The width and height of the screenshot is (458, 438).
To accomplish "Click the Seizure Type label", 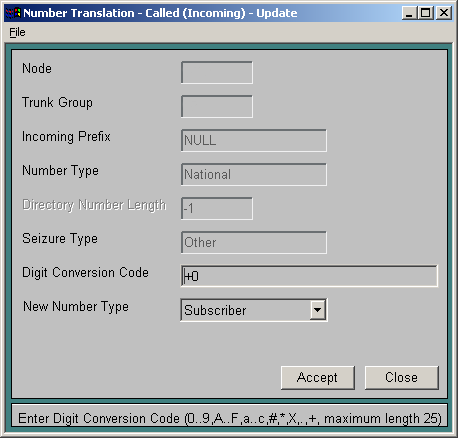I will click(x=60, y=239).
